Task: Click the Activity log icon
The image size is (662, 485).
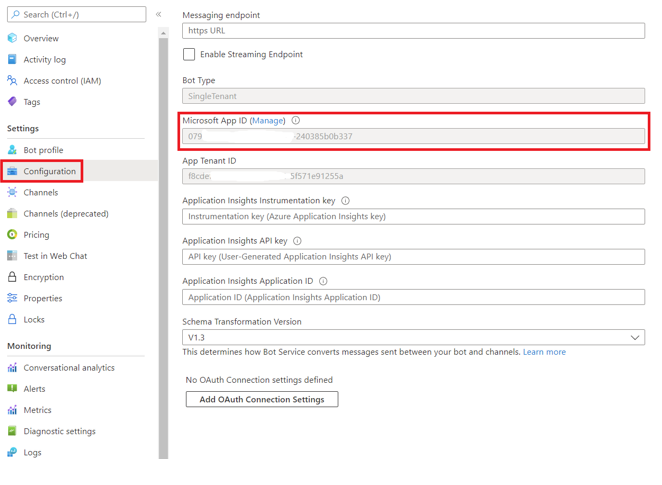Action: (12, 59)
